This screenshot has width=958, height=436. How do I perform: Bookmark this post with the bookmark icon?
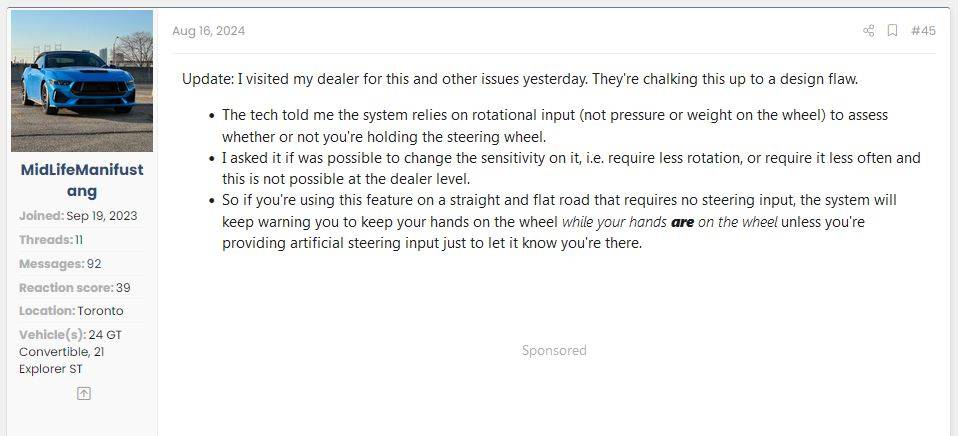pyautogui.click(x=892, y=31)
